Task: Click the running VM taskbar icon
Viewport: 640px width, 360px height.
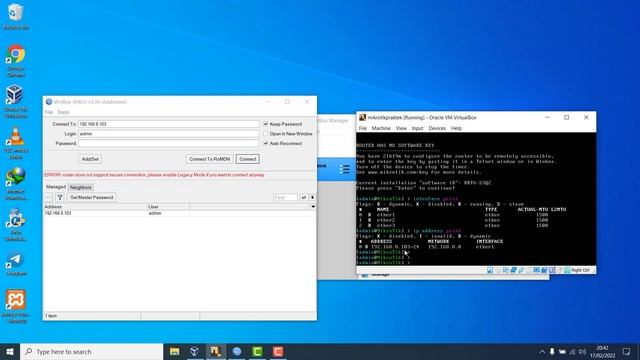Action: coord(216,351)
